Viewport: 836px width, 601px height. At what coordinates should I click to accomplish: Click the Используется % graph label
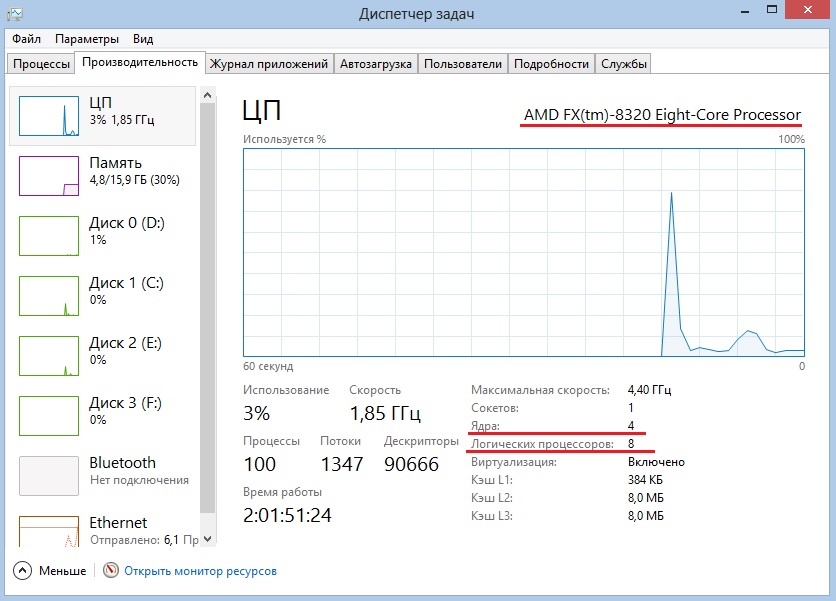[284, 139]
